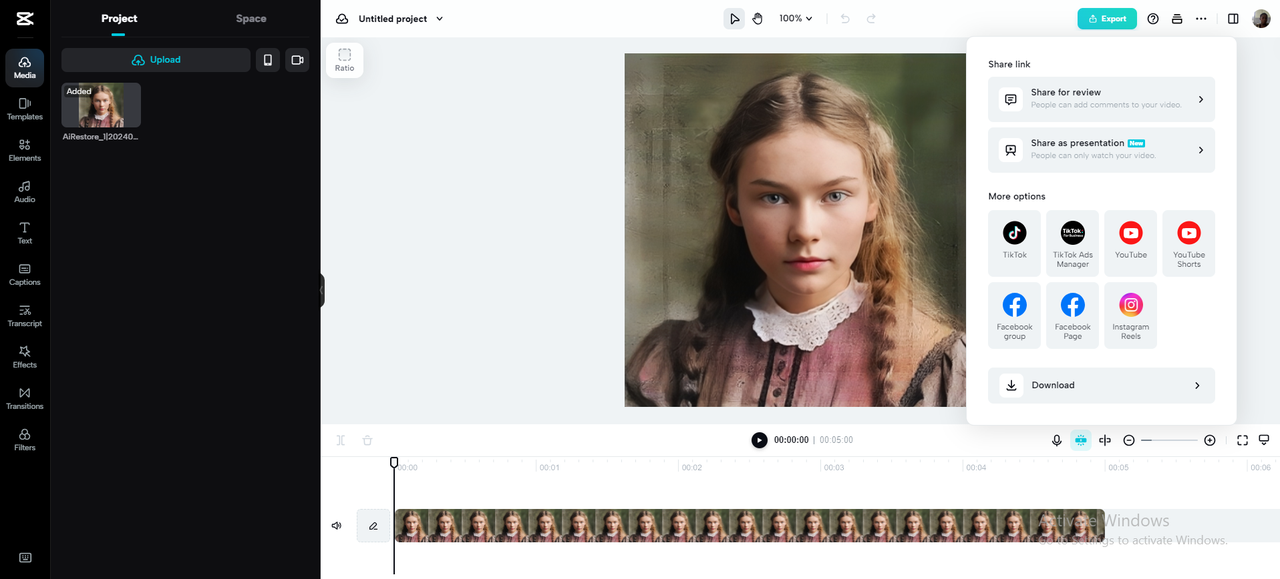Open the Media panel in sidebar

click(x=25, y=67)
